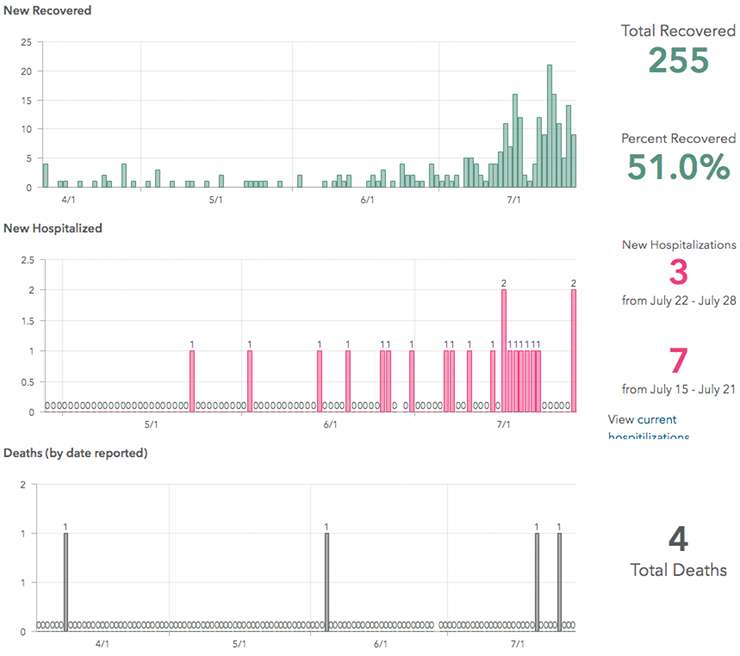Select the first pink hospitalization bar
This screenshot has height=656, width=740.
tap(192, 381)
